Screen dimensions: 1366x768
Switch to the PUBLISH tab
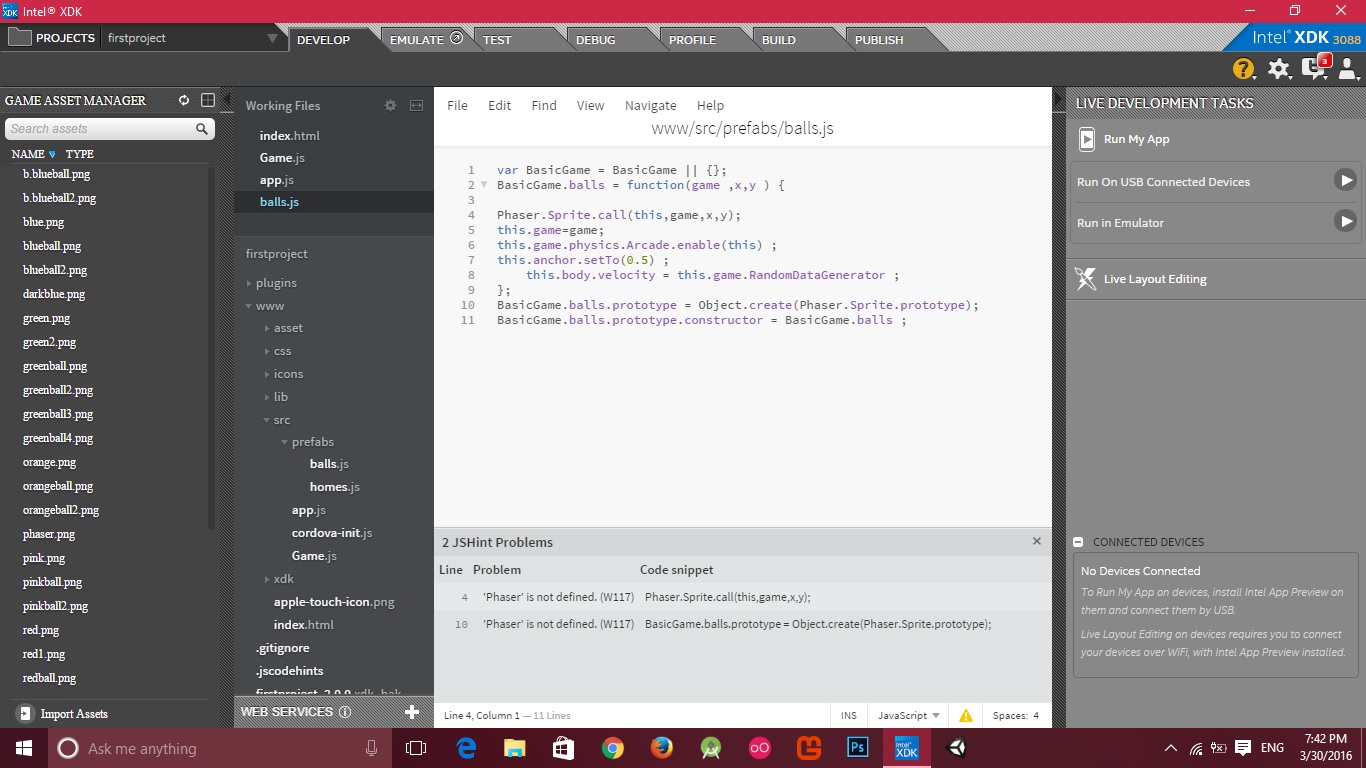pos(879,40)
